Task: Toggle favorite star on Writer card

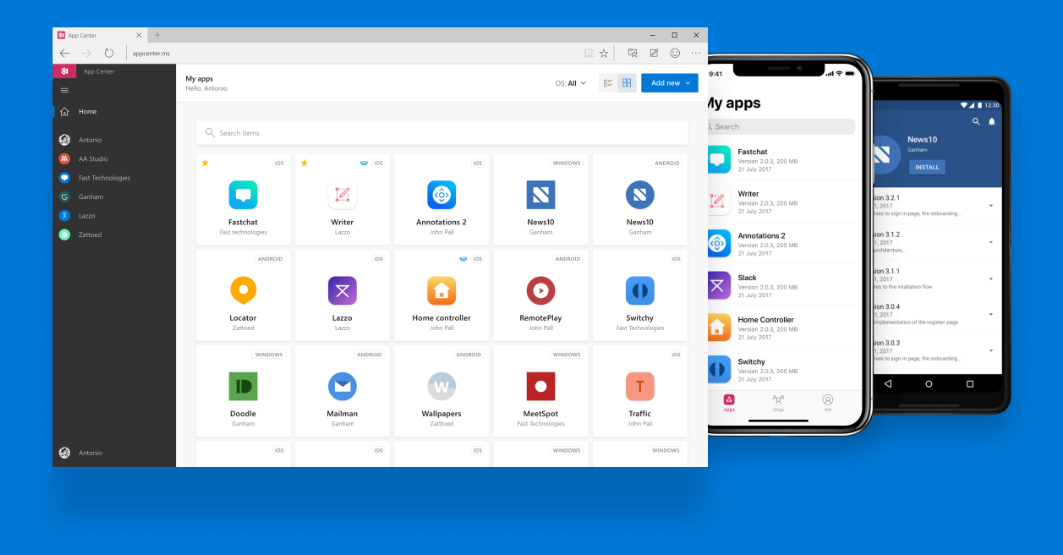Action: coord(304,163)
